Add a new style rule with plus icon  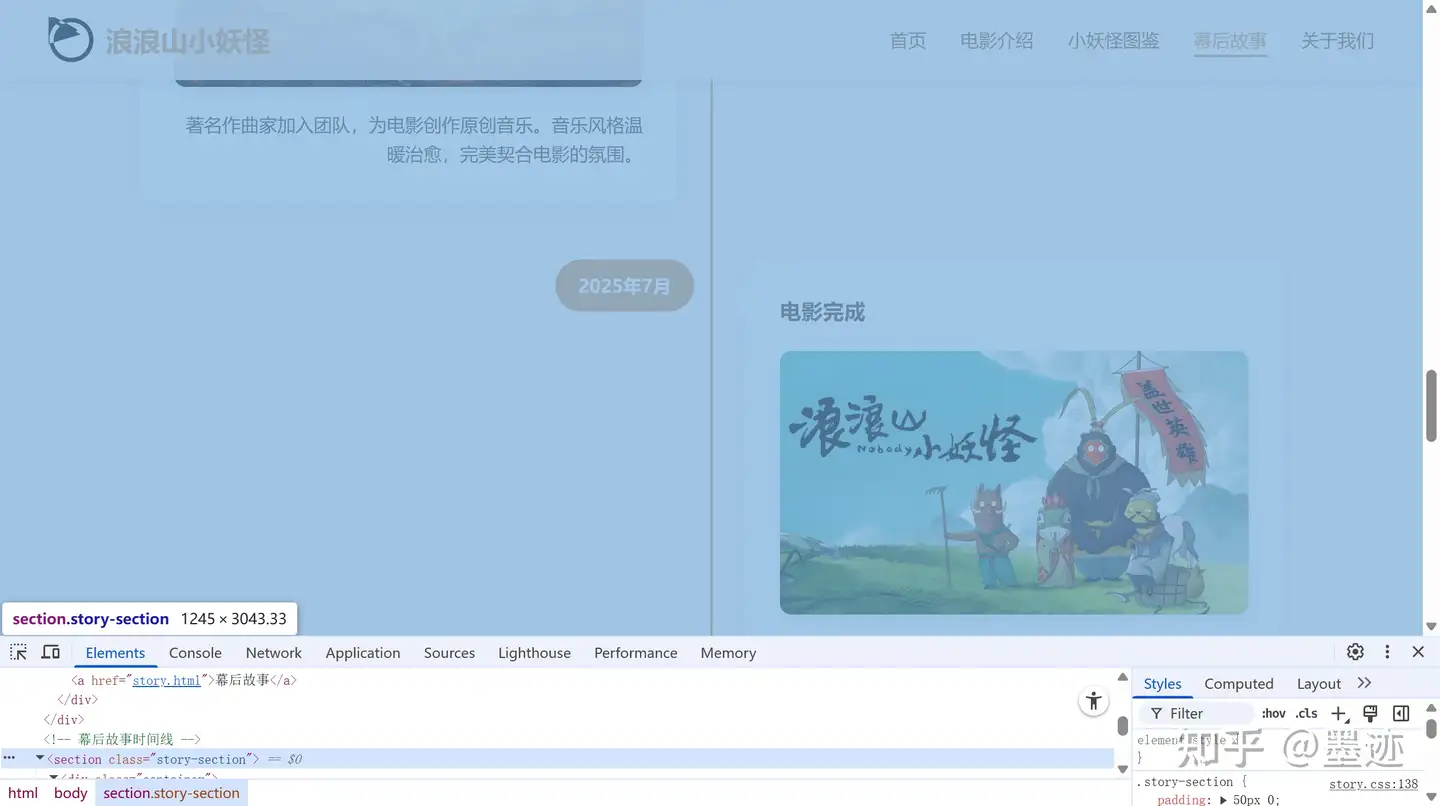1339,713
